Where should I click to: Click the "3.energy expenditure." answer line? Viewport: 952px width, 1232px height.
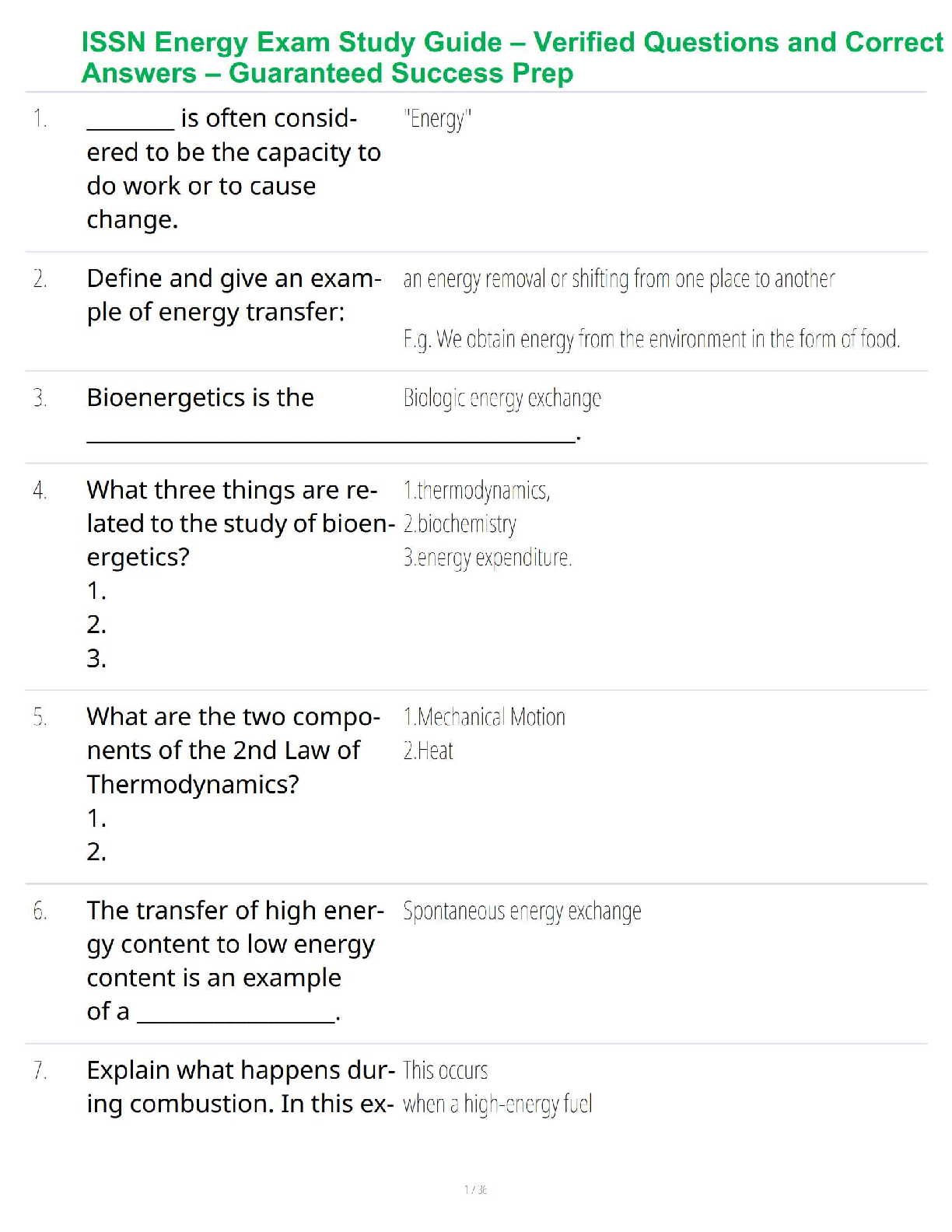(487, 558)
